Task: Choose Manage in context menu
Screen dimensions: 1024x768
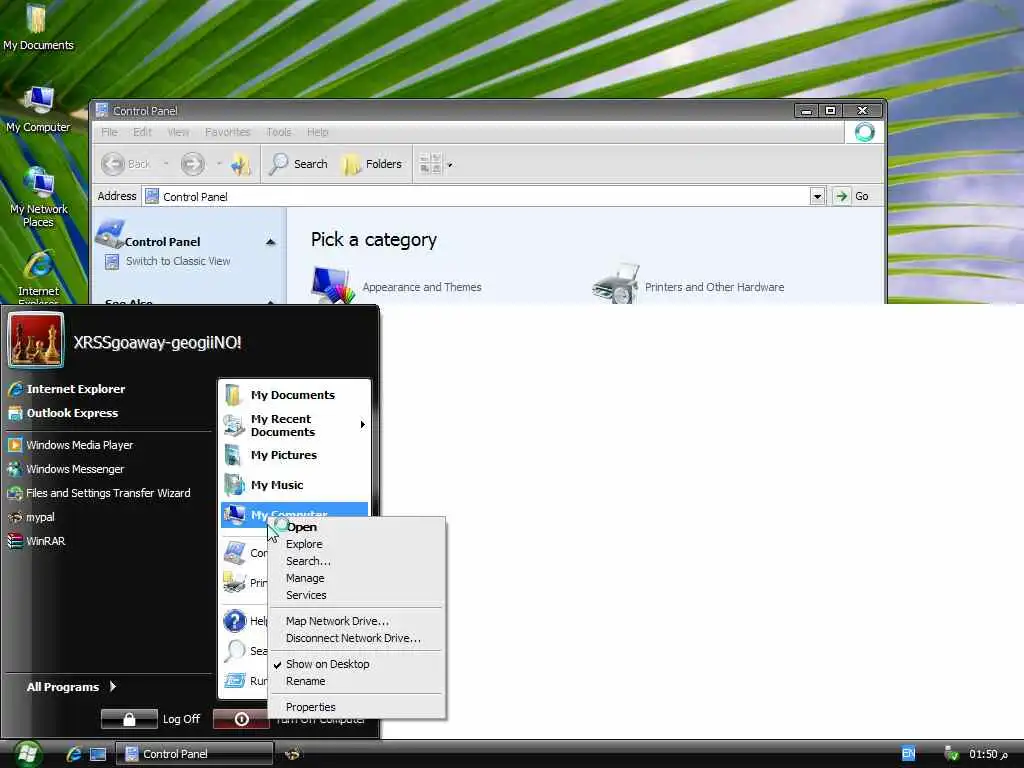Action: pyautogui.click(x=305, y=578)
